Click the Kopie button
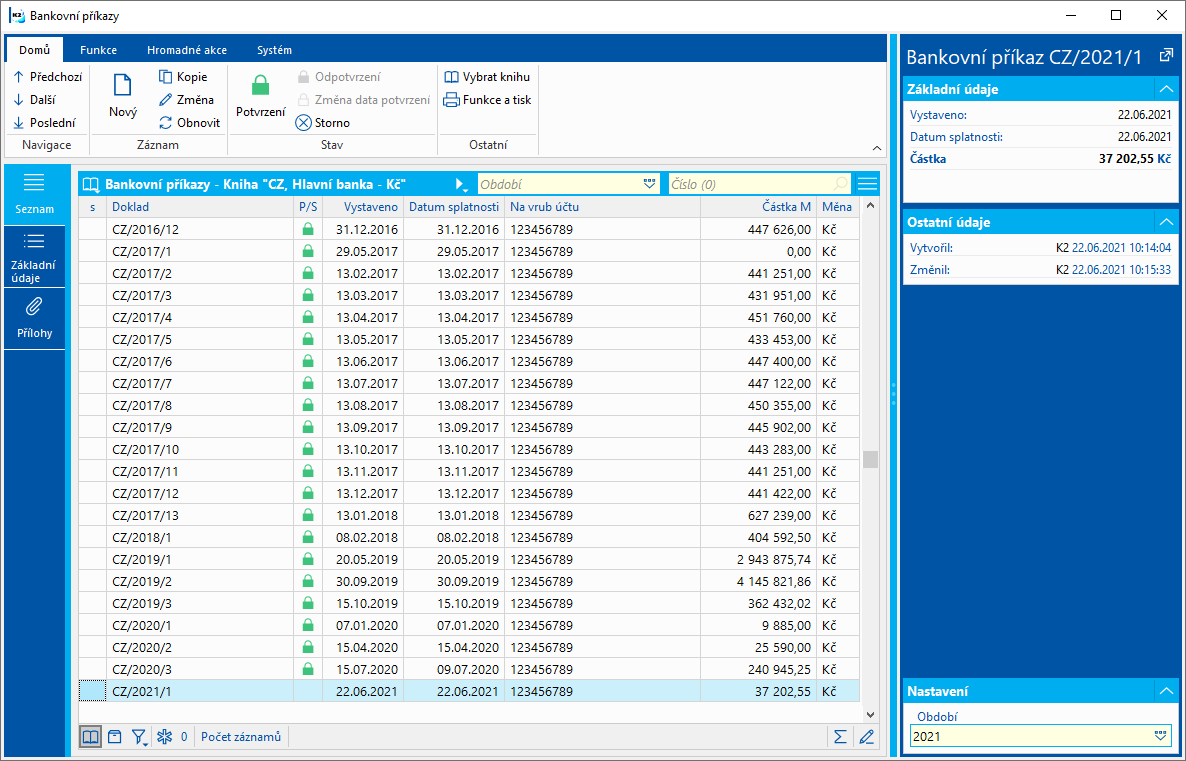Screen dimensions: 1186x761 tap(182, 77)
